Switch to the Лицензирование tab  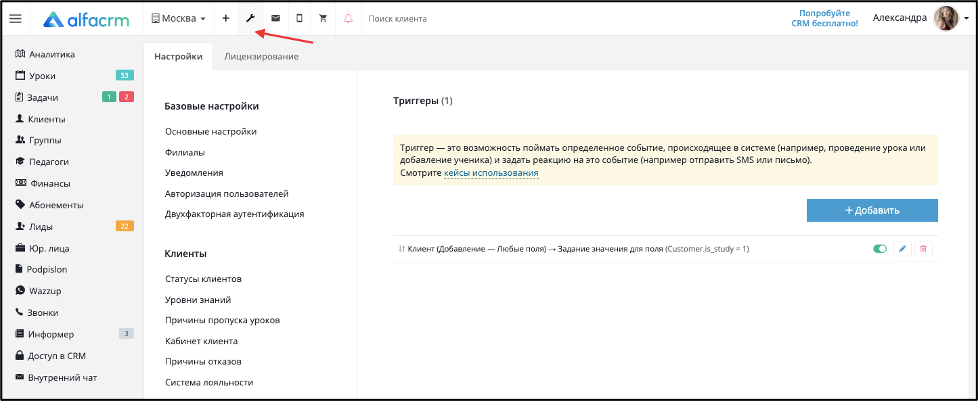pyautogui.click(x=261, y=57)
